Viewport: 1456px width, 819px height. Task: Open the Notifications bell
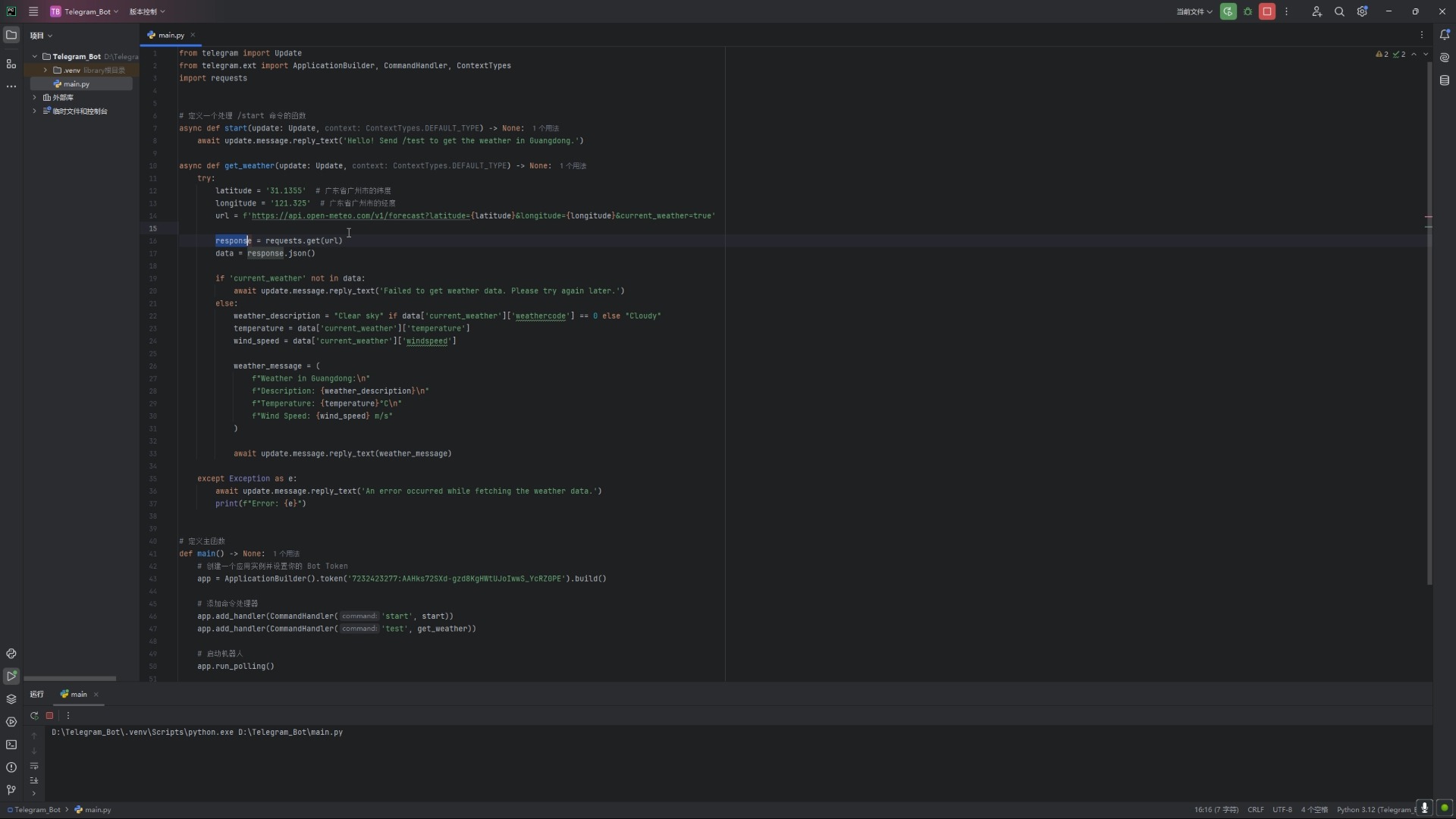pyautogui.click(x=1445, y=35)
